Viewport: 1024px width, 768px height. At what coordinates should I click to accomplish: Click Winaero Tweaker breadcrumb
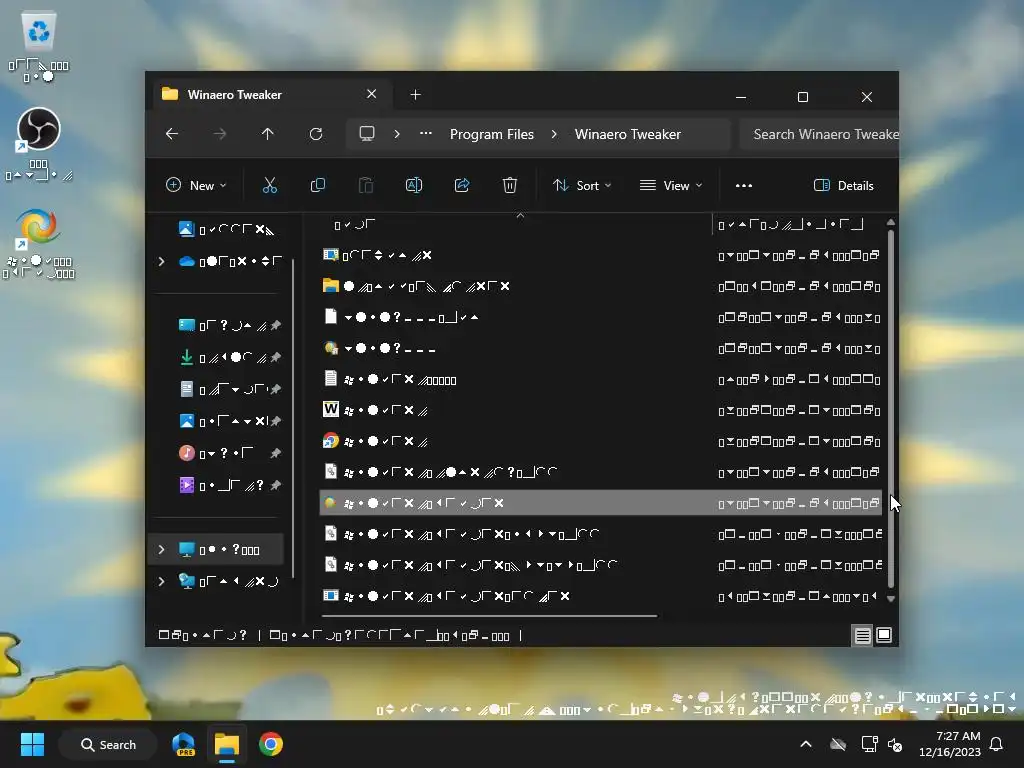coord(628,134)
